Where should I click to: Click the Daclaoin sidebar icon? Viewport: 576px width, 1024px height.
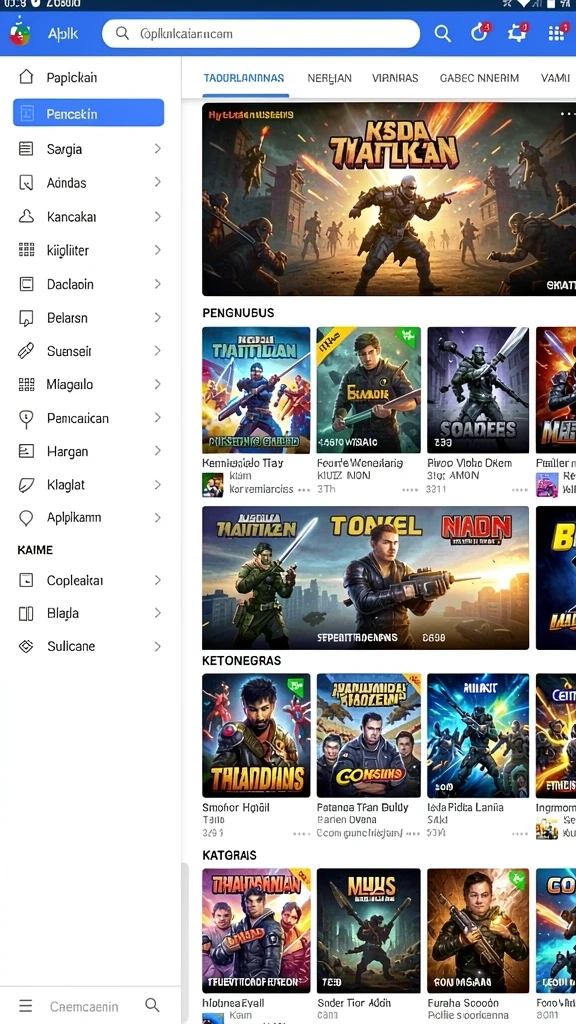pyautogui.click(x=26, y=284)
